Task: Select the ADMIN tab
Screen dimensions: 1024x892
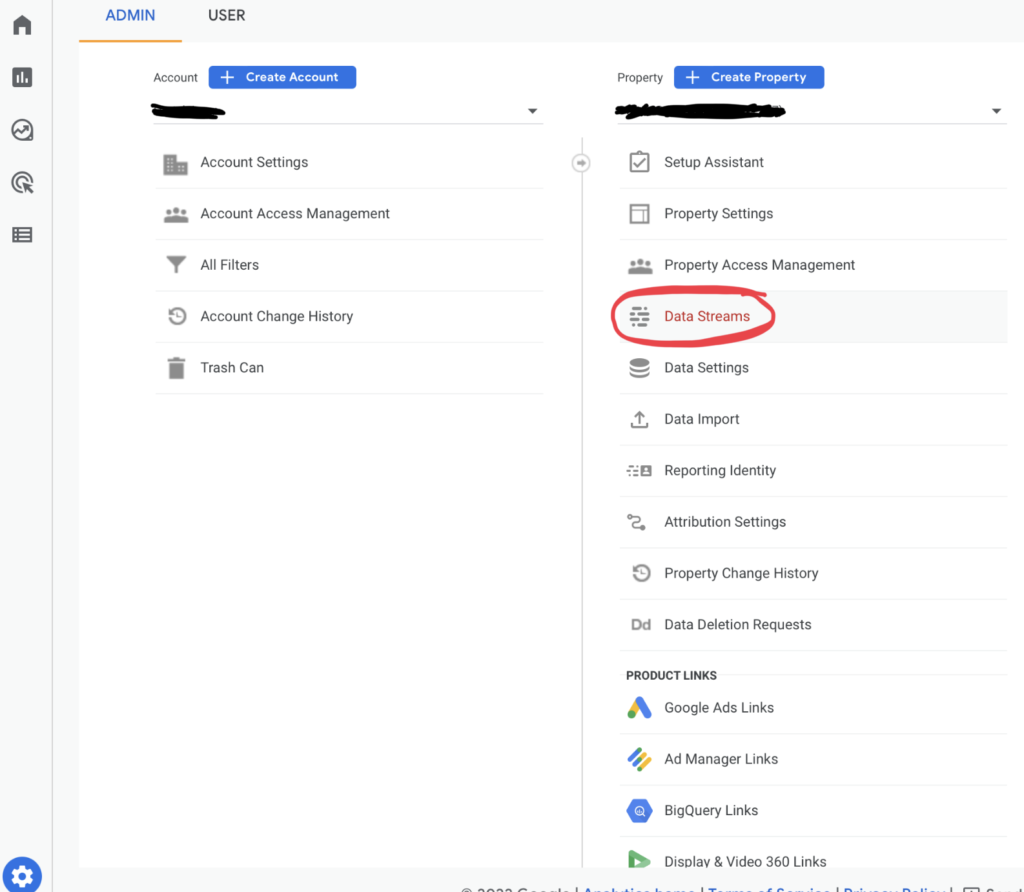Action: (x=130, y=16)
